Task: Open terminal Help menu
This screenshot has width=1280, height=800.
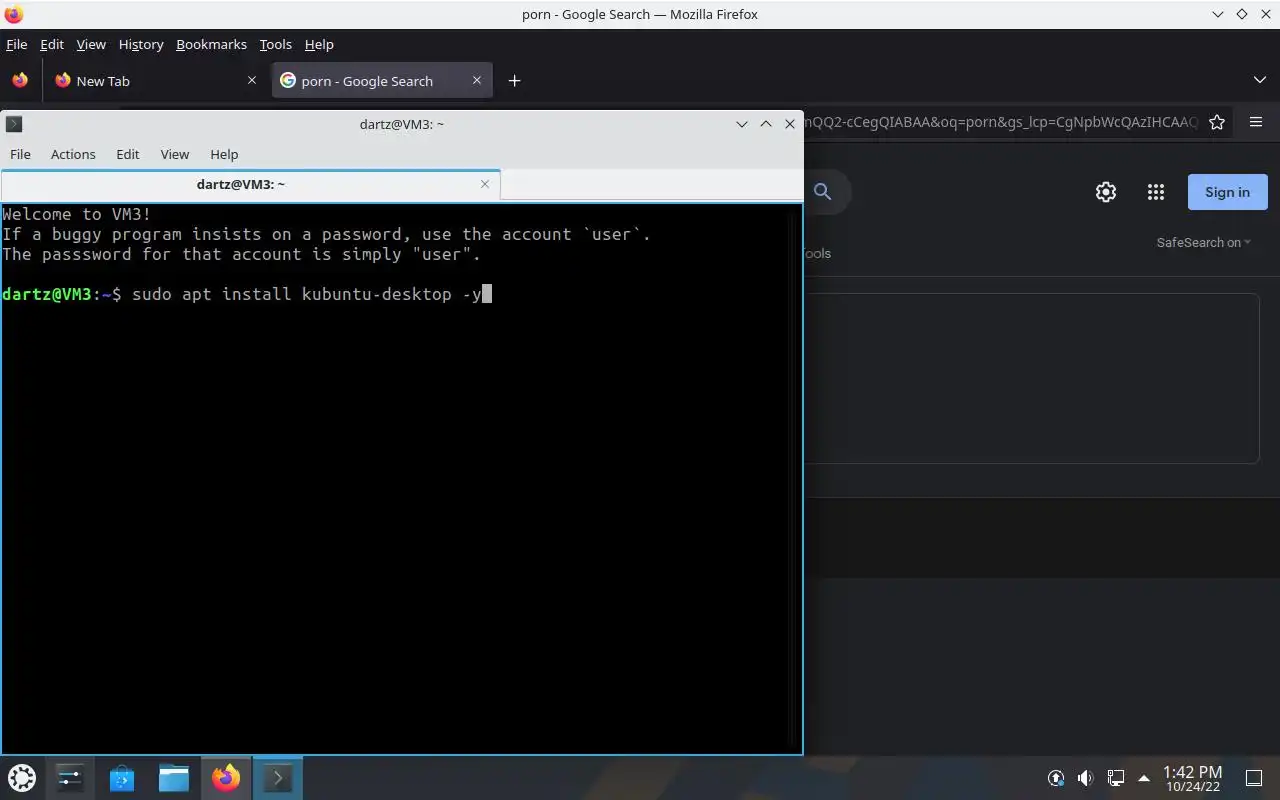Action: click(x=224, y=154)
